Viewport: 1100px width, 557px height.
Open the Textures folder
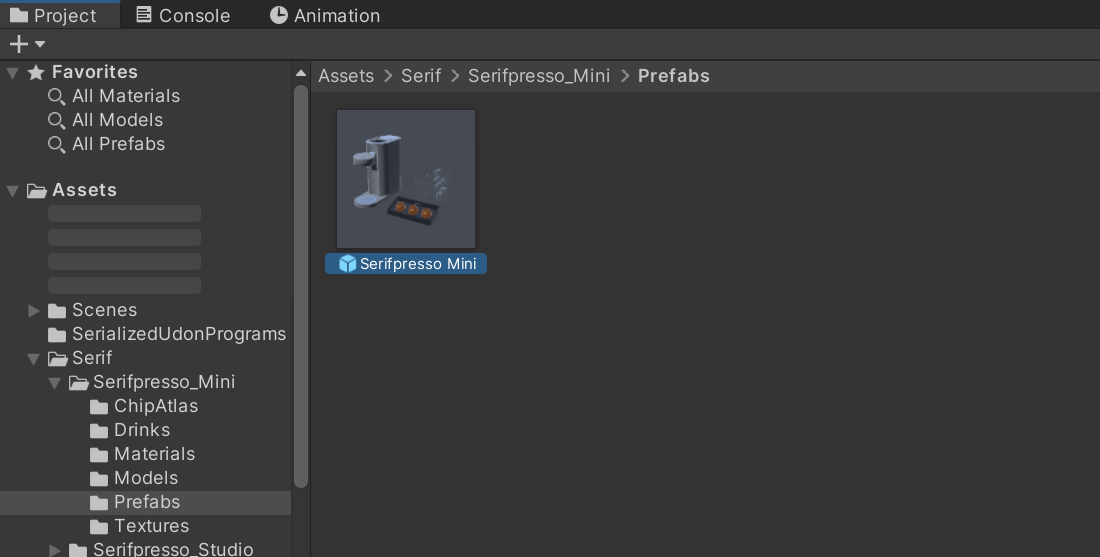point(152,525)
